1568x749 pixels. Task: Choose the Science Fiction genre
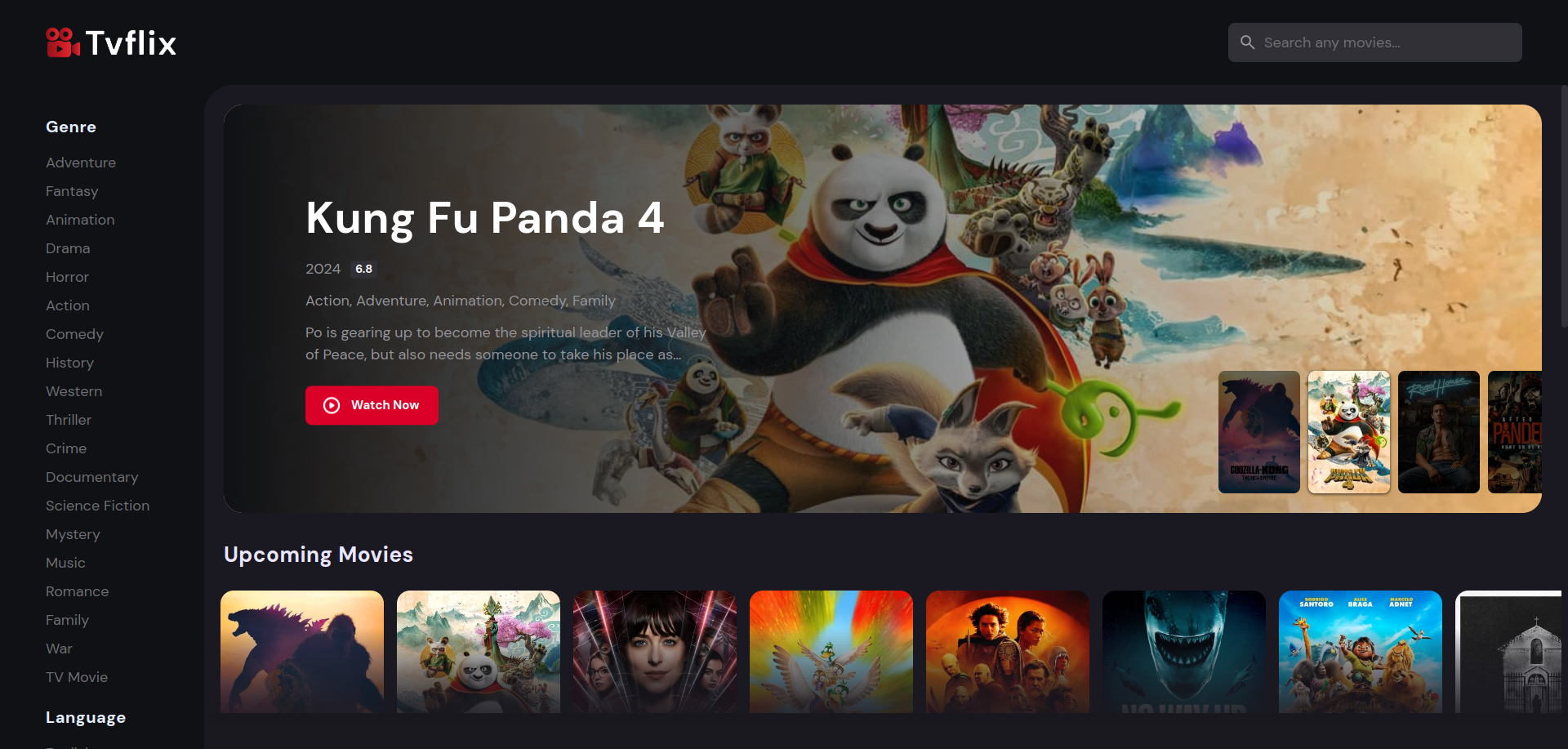point(97,506)
